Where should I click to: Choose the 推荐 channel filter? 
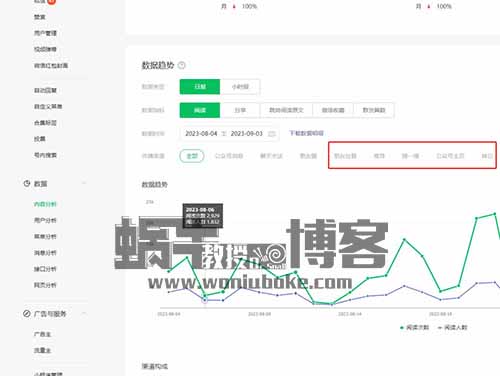pos(379,156)
